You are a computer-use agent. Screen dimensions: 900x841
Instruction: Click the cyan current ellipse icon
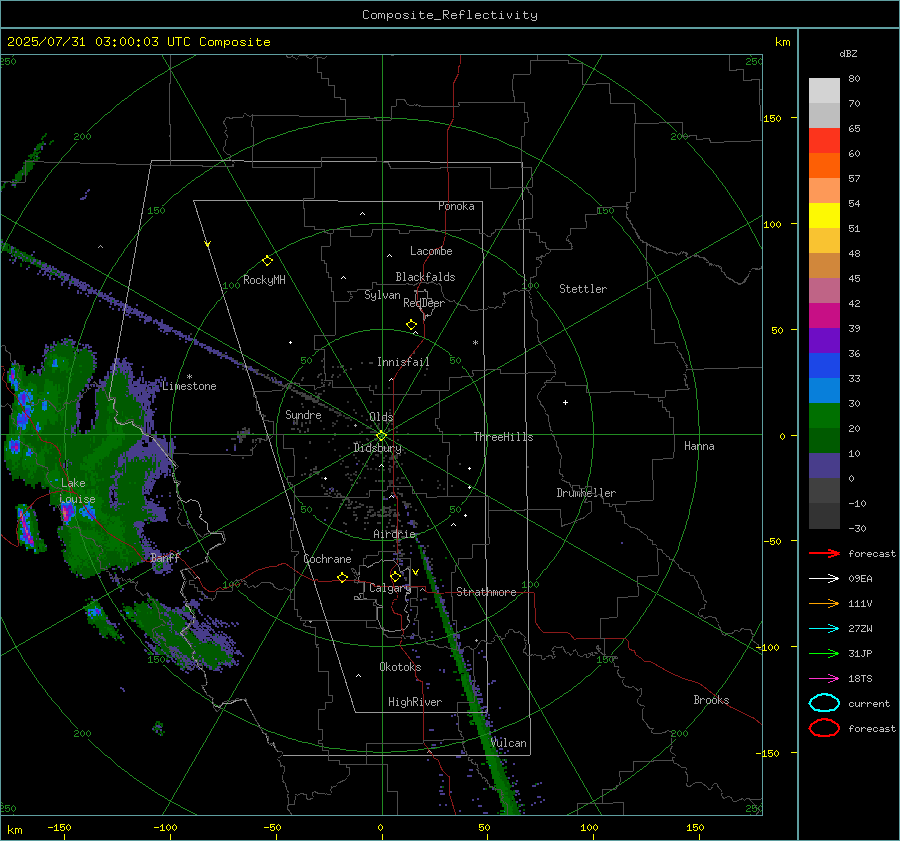(x=824, y=703)
